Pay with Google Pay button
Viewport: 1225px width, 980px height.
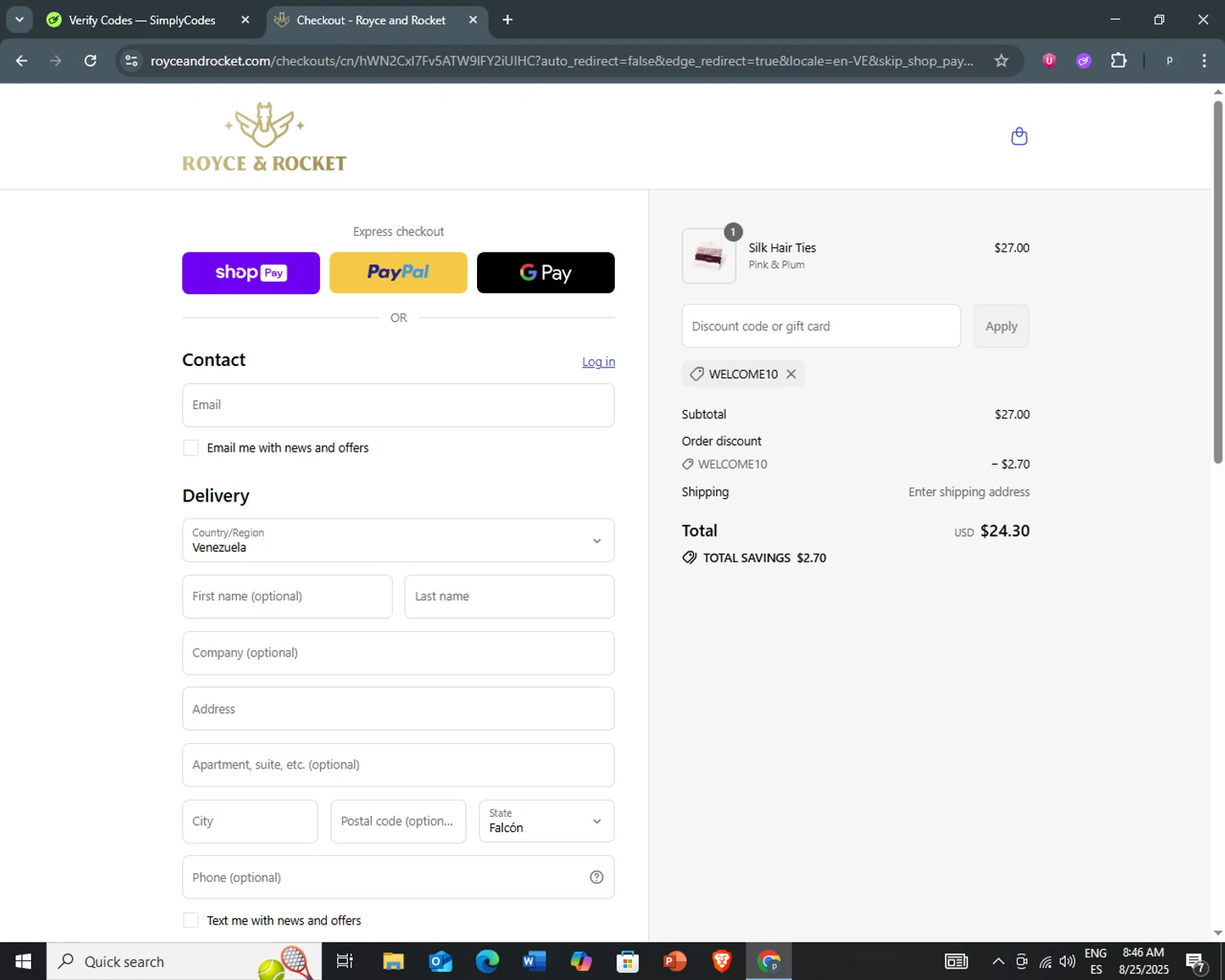tap(546, 273)
